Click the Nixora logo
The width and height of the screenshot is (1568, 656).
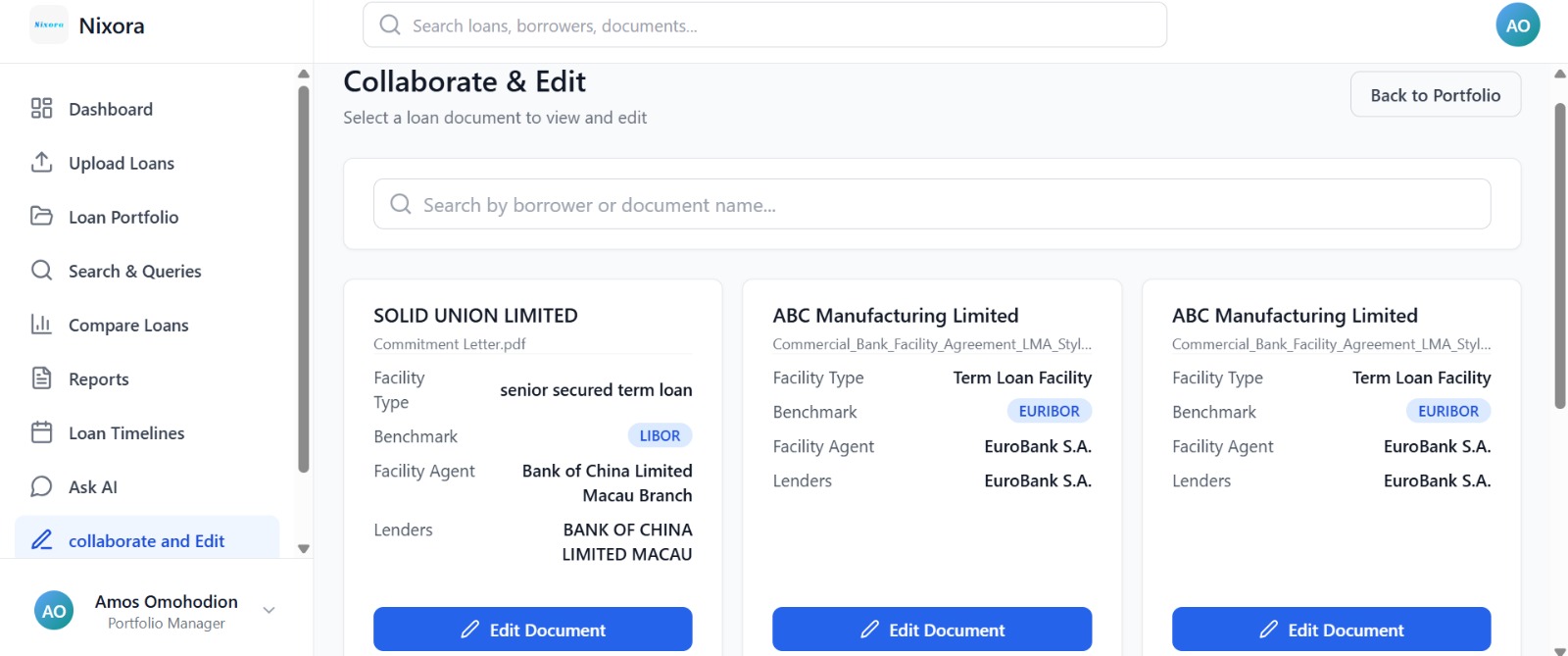(49, 25)
